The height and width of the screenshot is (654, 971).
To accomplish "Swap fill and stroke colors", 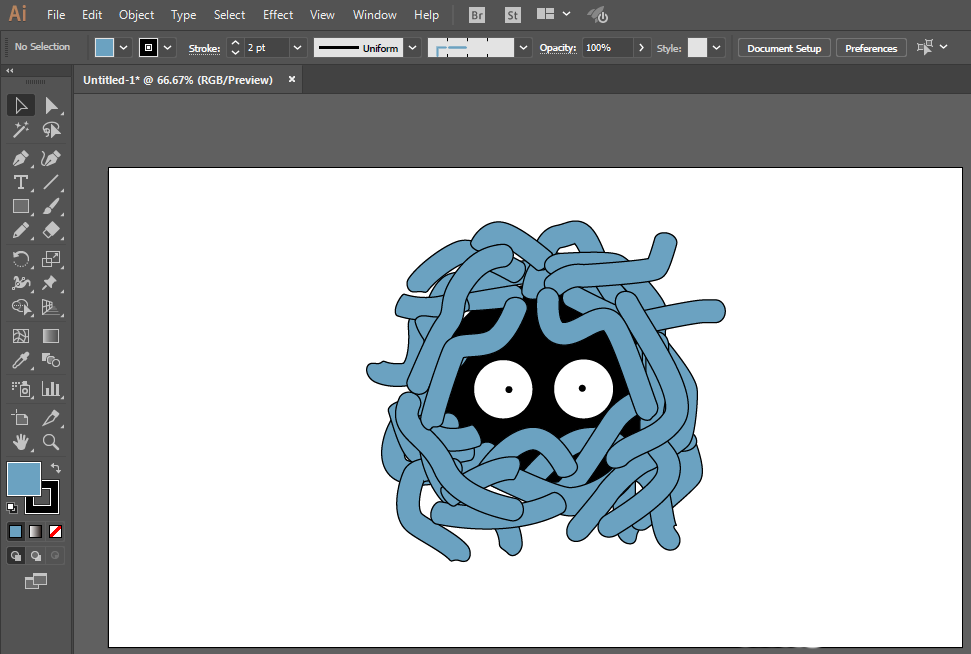I will pos(56,468).
